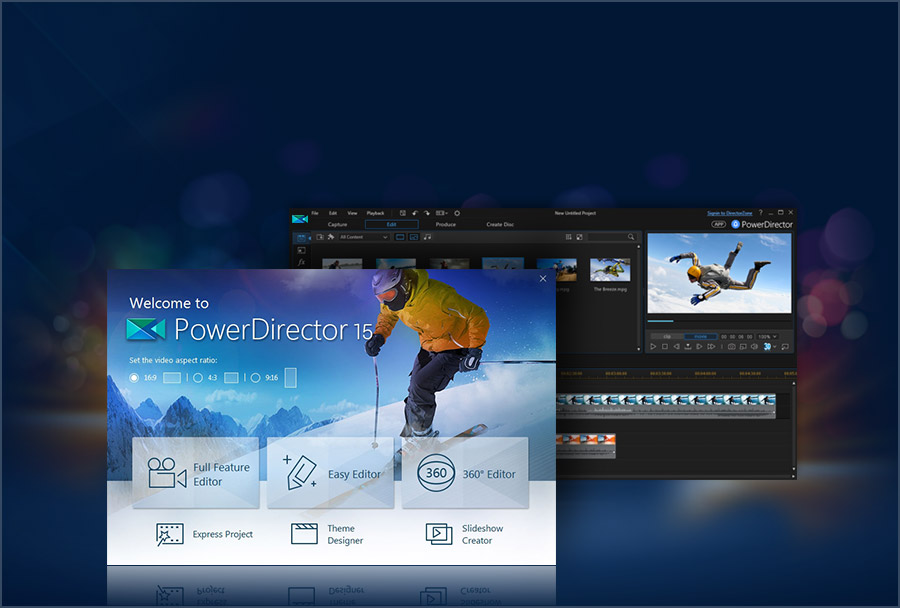Screen dimensions: 900x608
Task: Switch preview to Movie mode
Action: pyautogui.click(x=701, y=336)
